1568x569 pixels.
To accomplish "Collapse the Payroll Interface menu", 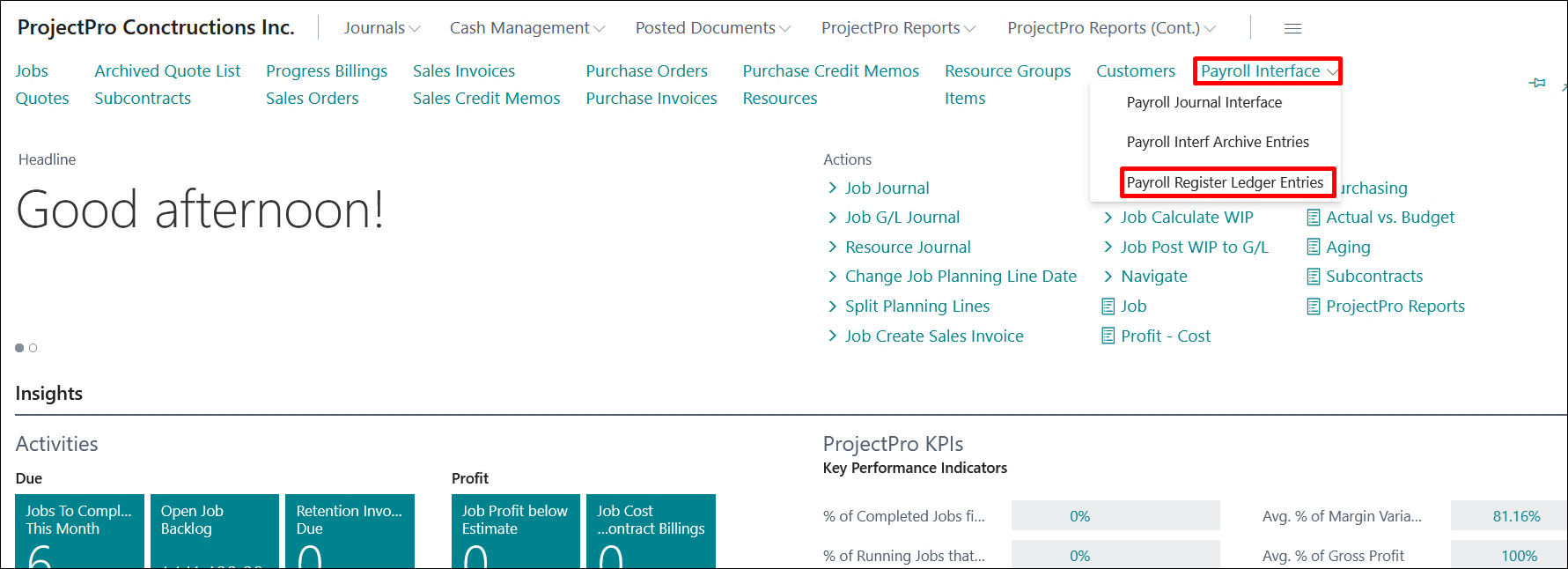I will pos(1267,71).
